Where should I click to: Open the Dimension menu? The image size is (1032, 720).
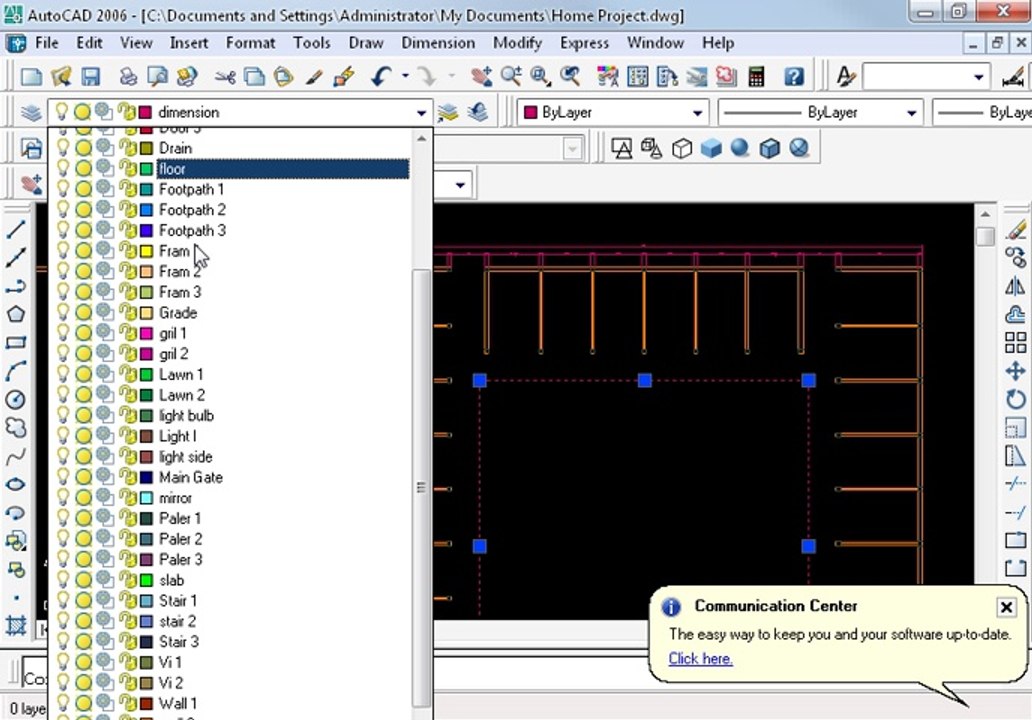438,43
